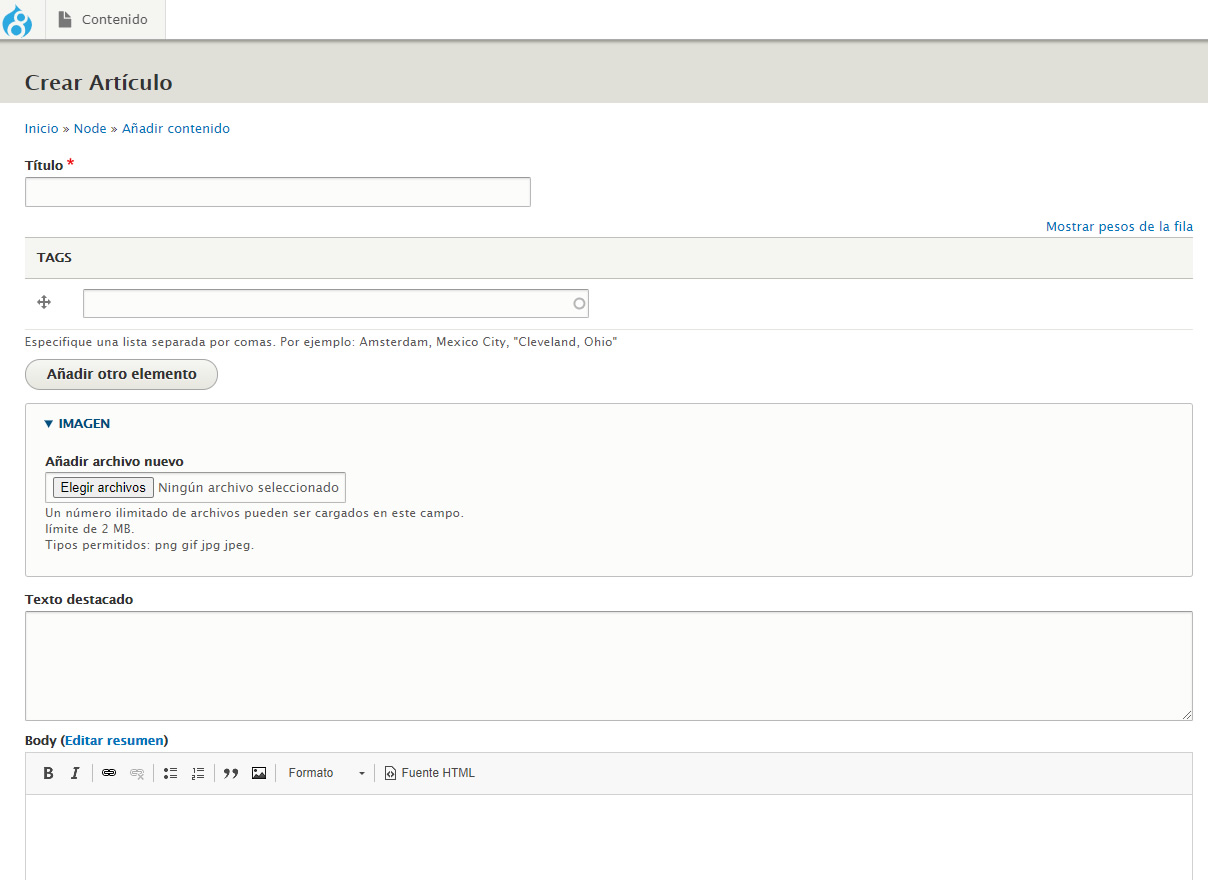Go to Inicio breadcrumb link
The height and width of the screenshot is (880, 1208).
pos(41,129)
